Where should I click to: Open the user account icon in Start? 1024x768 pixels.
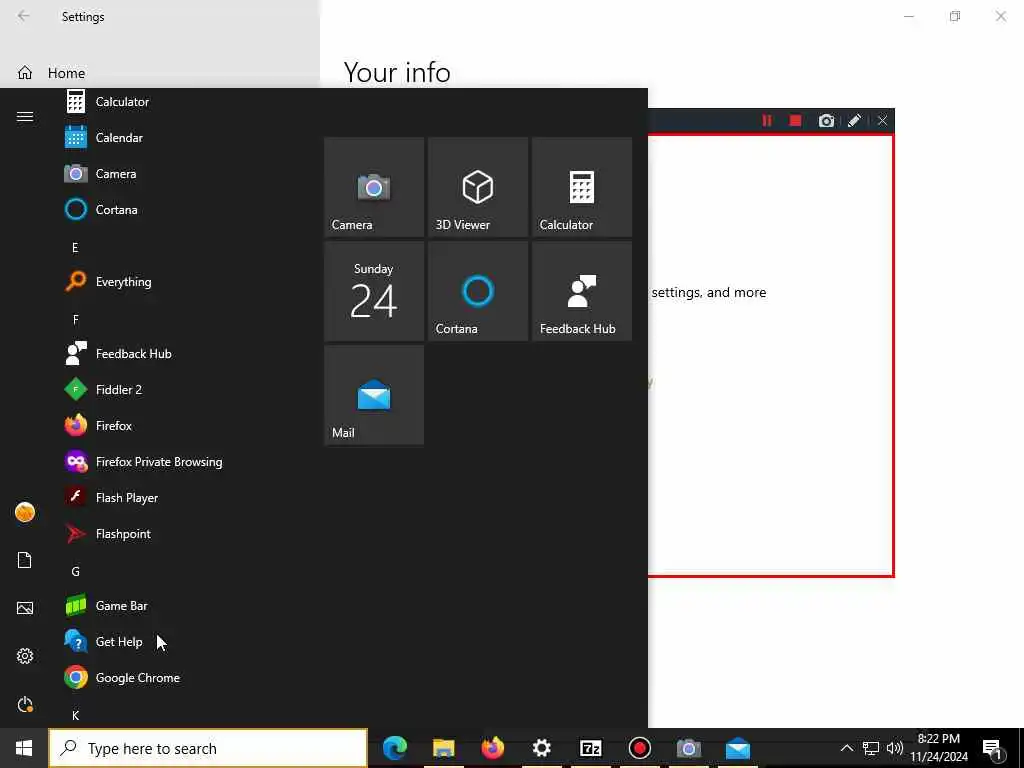[x=25, y=512]
